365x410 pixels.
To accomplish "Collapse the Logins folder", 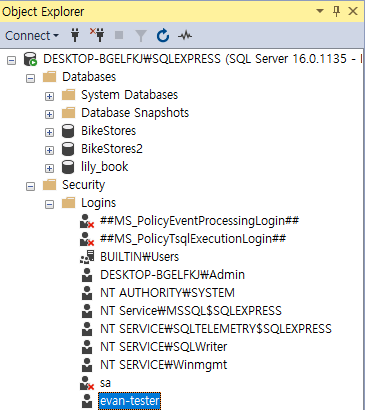I will click(49, 205).
